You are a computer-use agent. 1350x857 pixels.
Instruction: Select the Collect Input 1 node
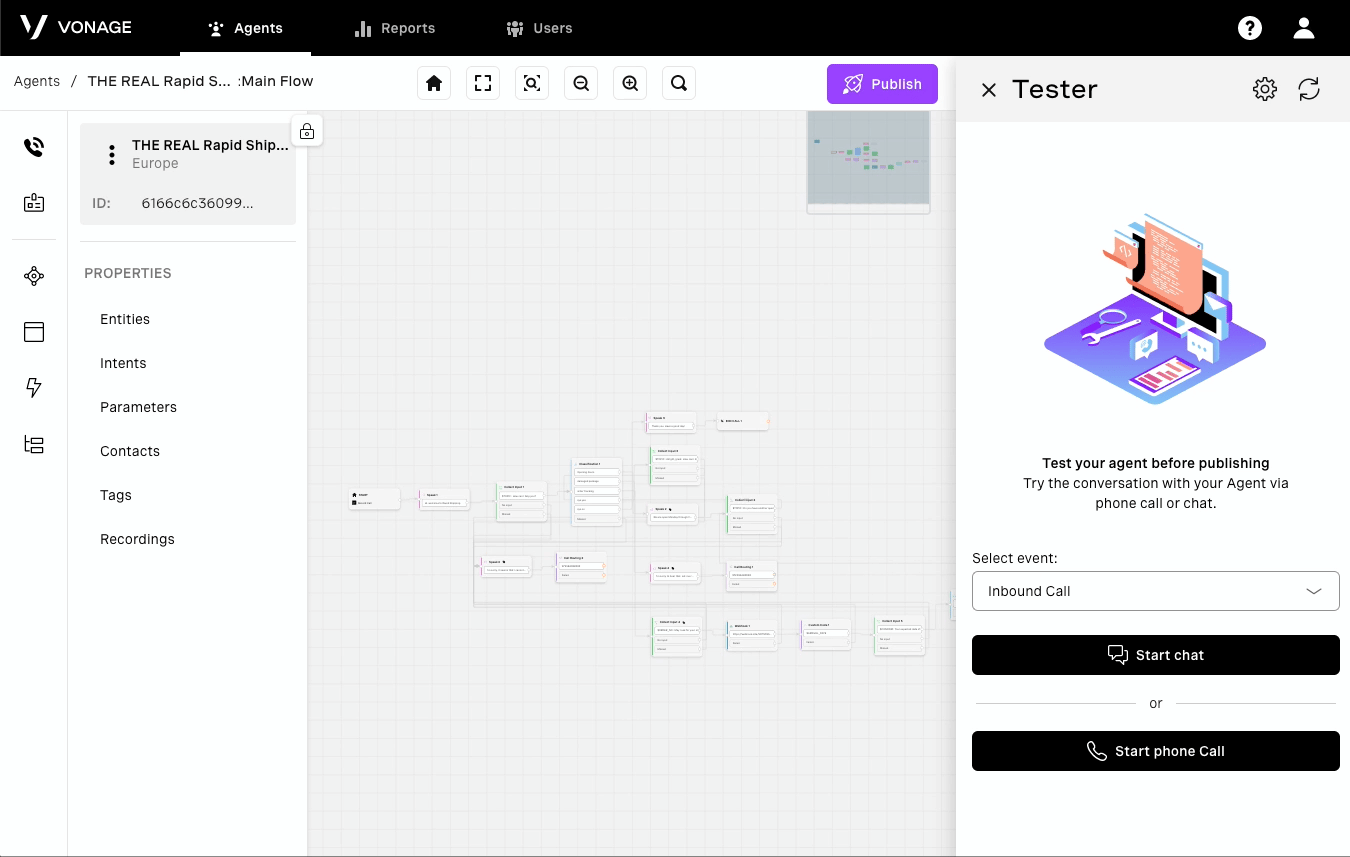(x=521, y=501)
